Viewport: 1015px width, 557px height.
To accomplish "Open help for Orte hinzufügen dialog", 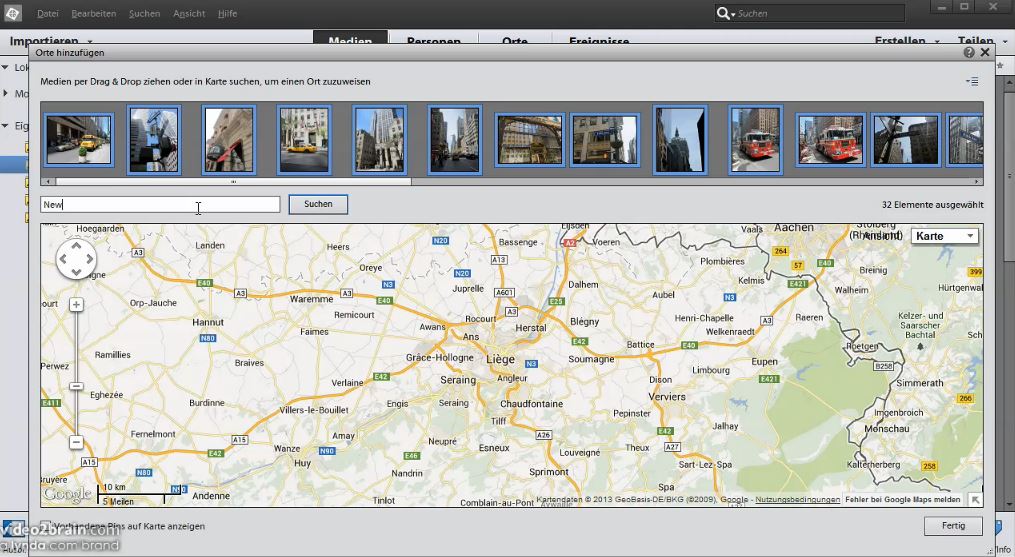I will (x=969, y=52).
